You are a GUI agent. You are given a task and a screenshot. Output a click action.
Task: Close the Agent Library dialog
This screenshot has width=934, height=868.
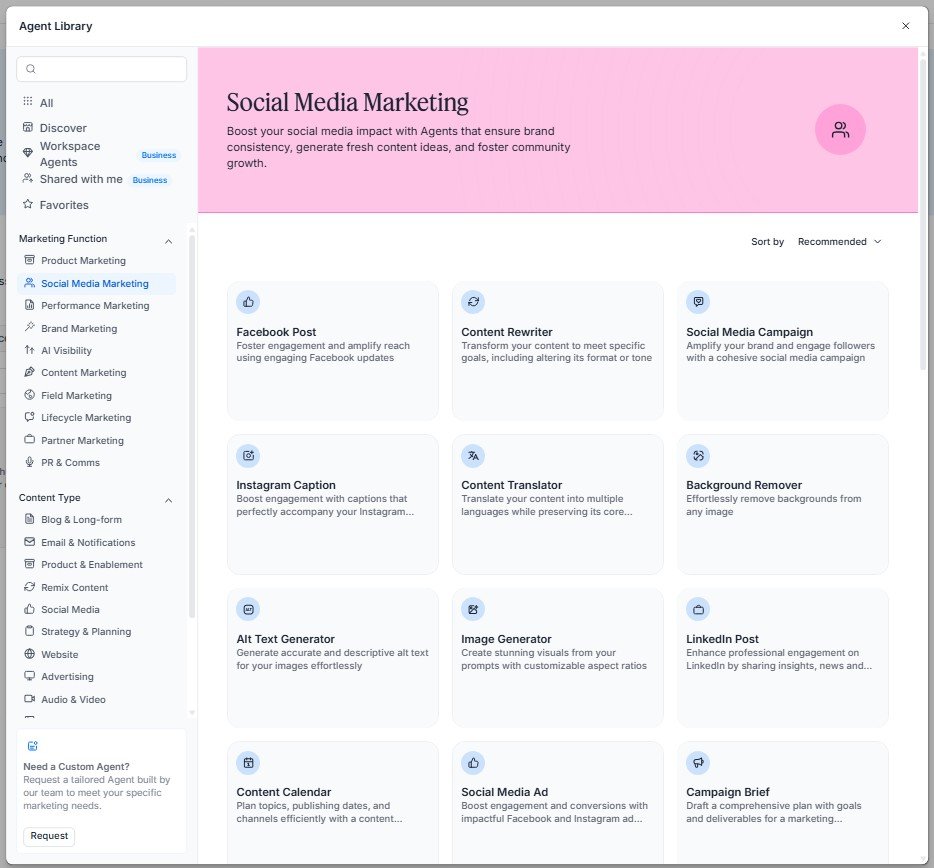pyautogui.click(x=905, y=26)
